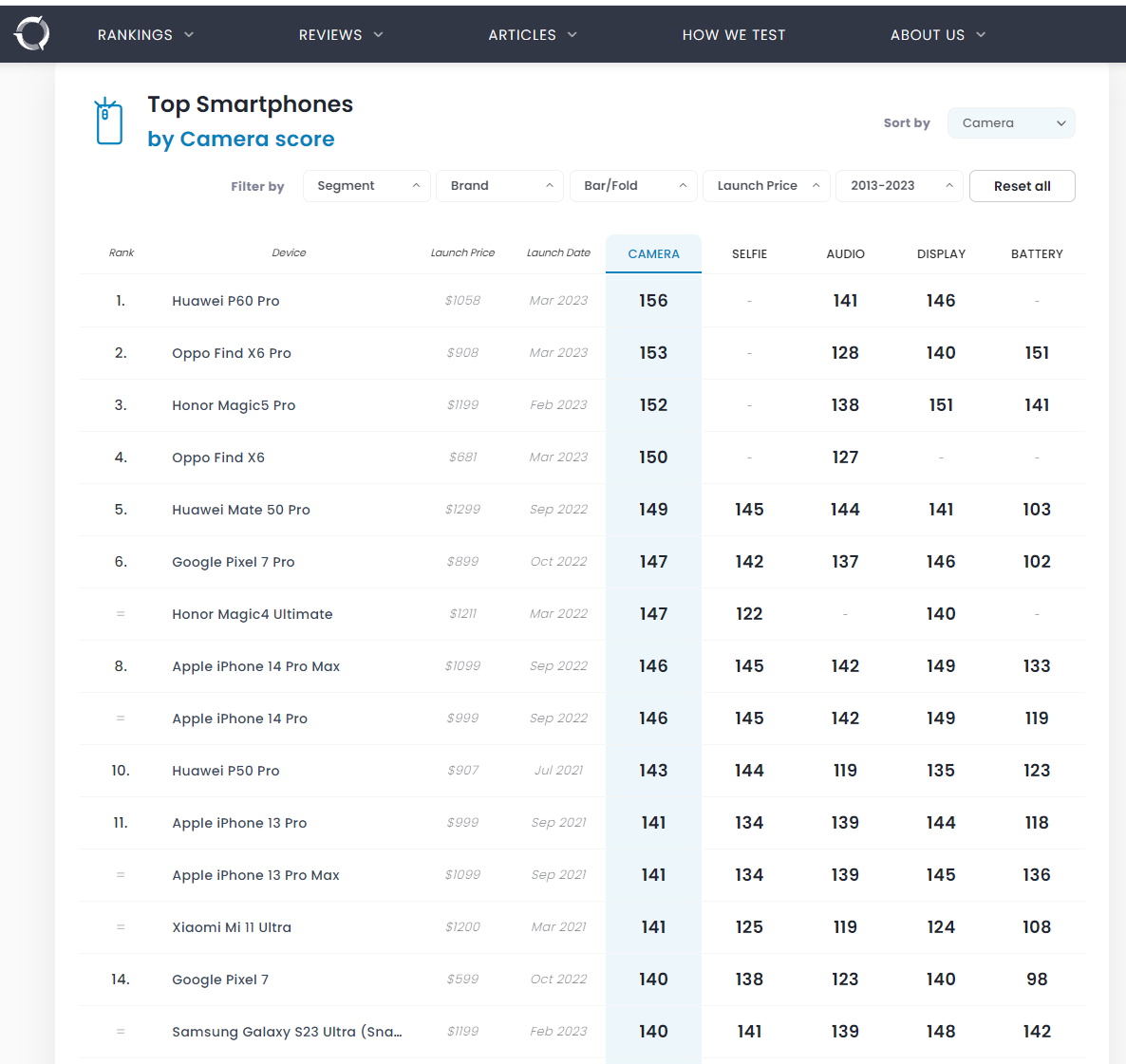This screenshot has width=1126, height=1064.
Task: Open the Google Pixel 7 Pro device link
Action: (234, 562)
